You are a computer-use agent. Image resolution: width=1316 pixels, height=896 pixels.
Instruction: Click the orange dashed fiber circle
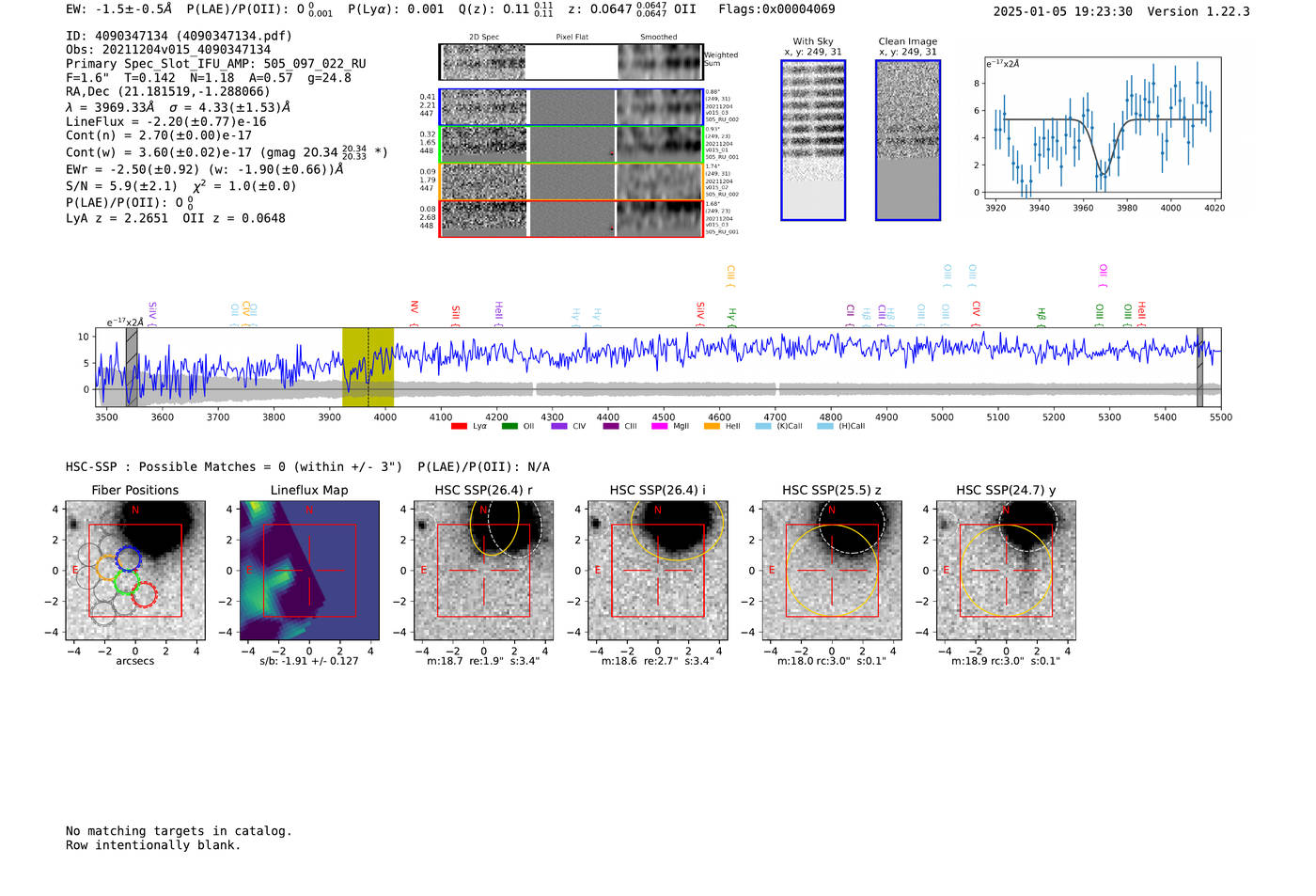(109, 567)
